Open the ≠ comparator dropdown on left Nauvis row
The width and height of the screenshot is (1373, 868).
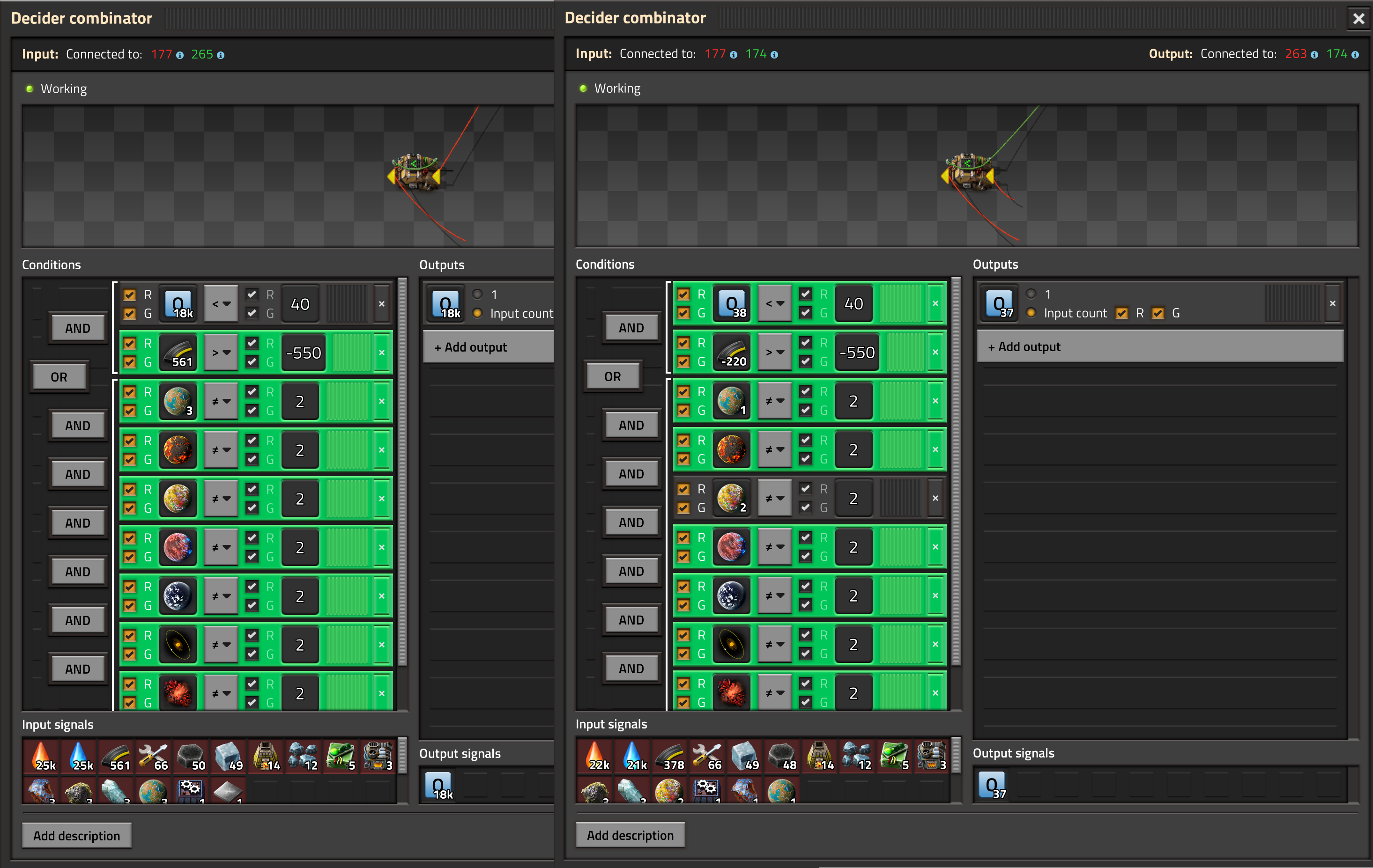[221, 401]
